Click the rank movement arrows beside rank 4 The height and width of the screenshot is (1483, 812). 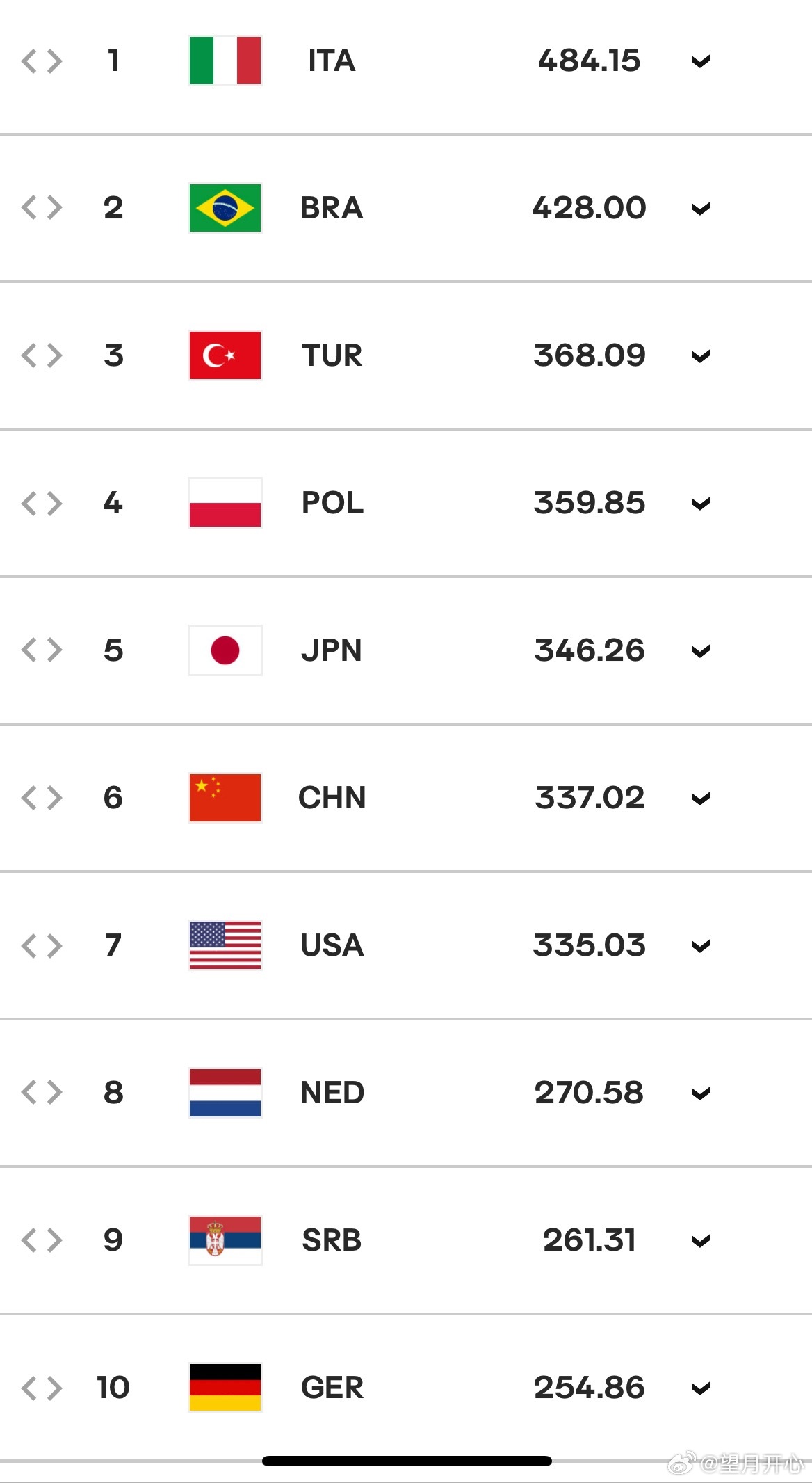[x=42, y=503]
